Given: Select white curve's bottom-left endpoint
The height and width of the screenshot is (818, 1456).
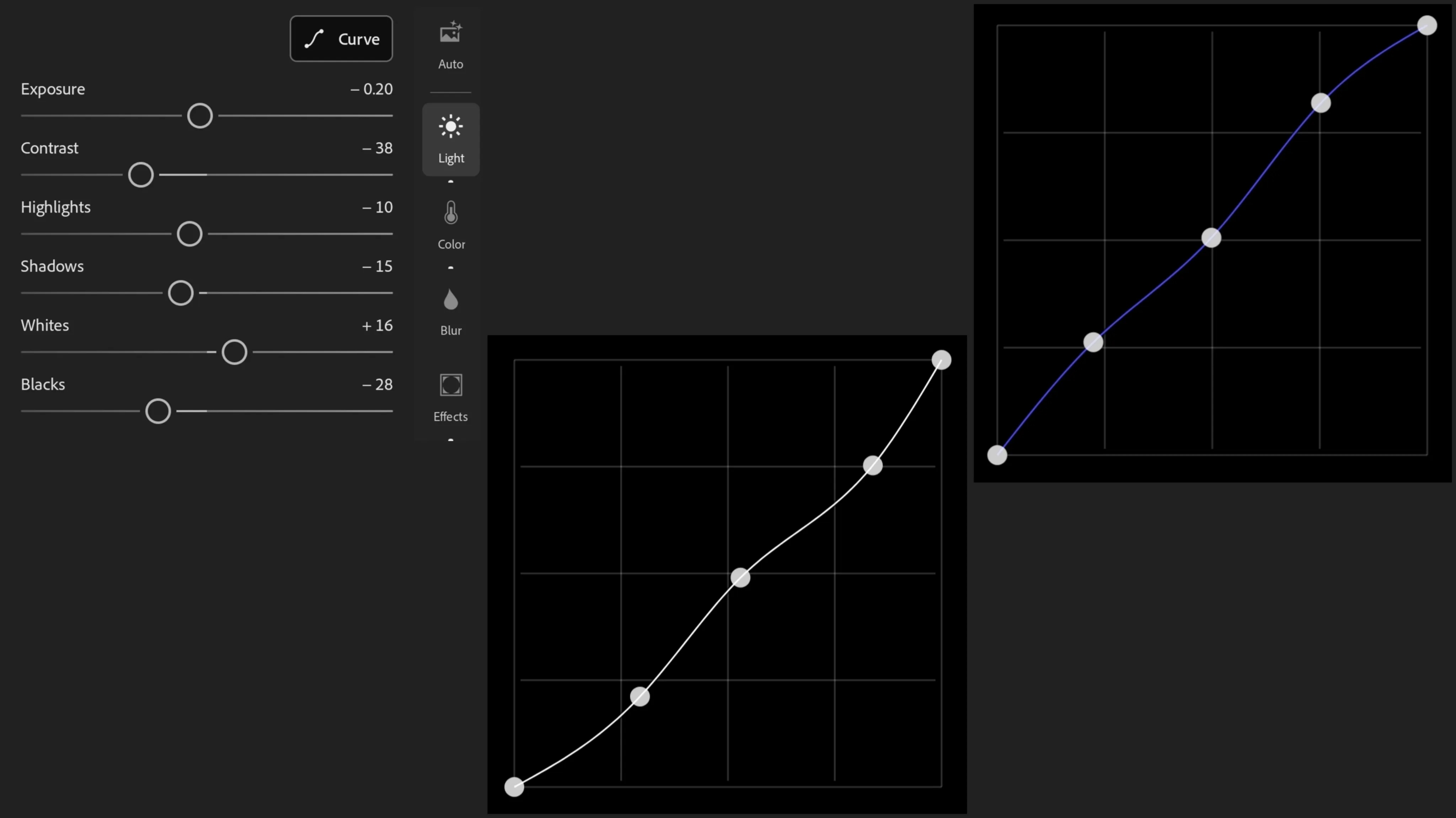Looking at the screenshot, I should (514, 787).
